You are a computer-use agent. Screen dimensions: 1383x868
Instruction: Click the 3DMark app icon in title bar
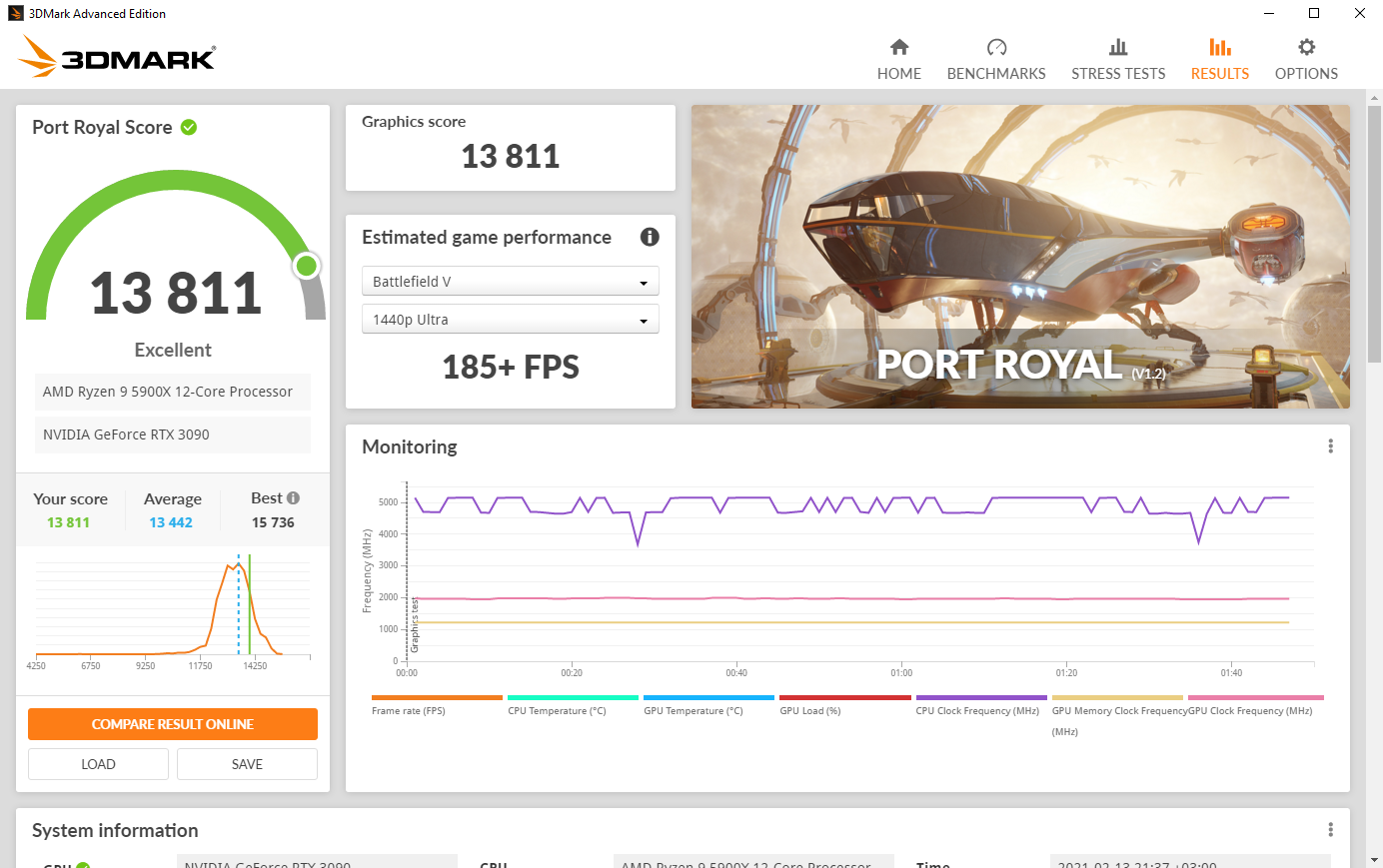coord(15,13)
